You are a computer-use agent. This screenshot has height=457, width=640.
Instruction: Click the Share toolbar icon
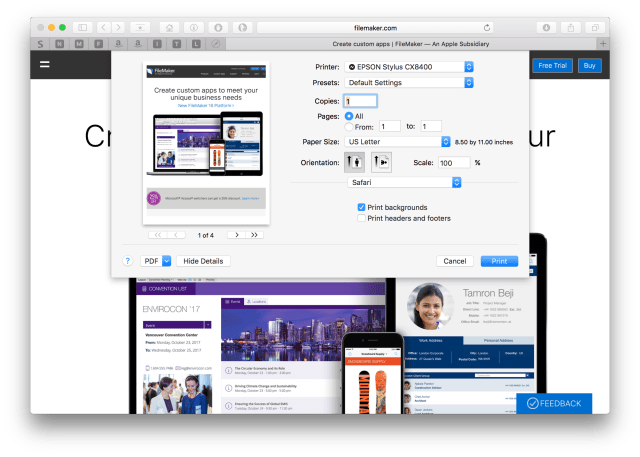[571, 27]
